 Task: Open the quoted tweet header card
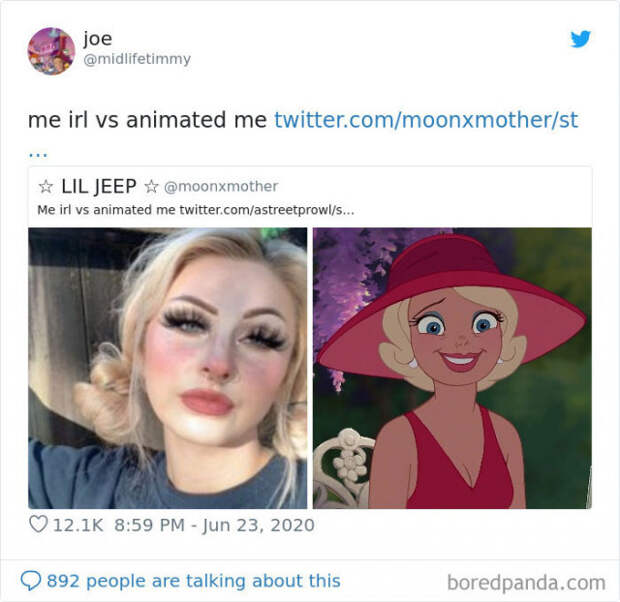[310, 197]
